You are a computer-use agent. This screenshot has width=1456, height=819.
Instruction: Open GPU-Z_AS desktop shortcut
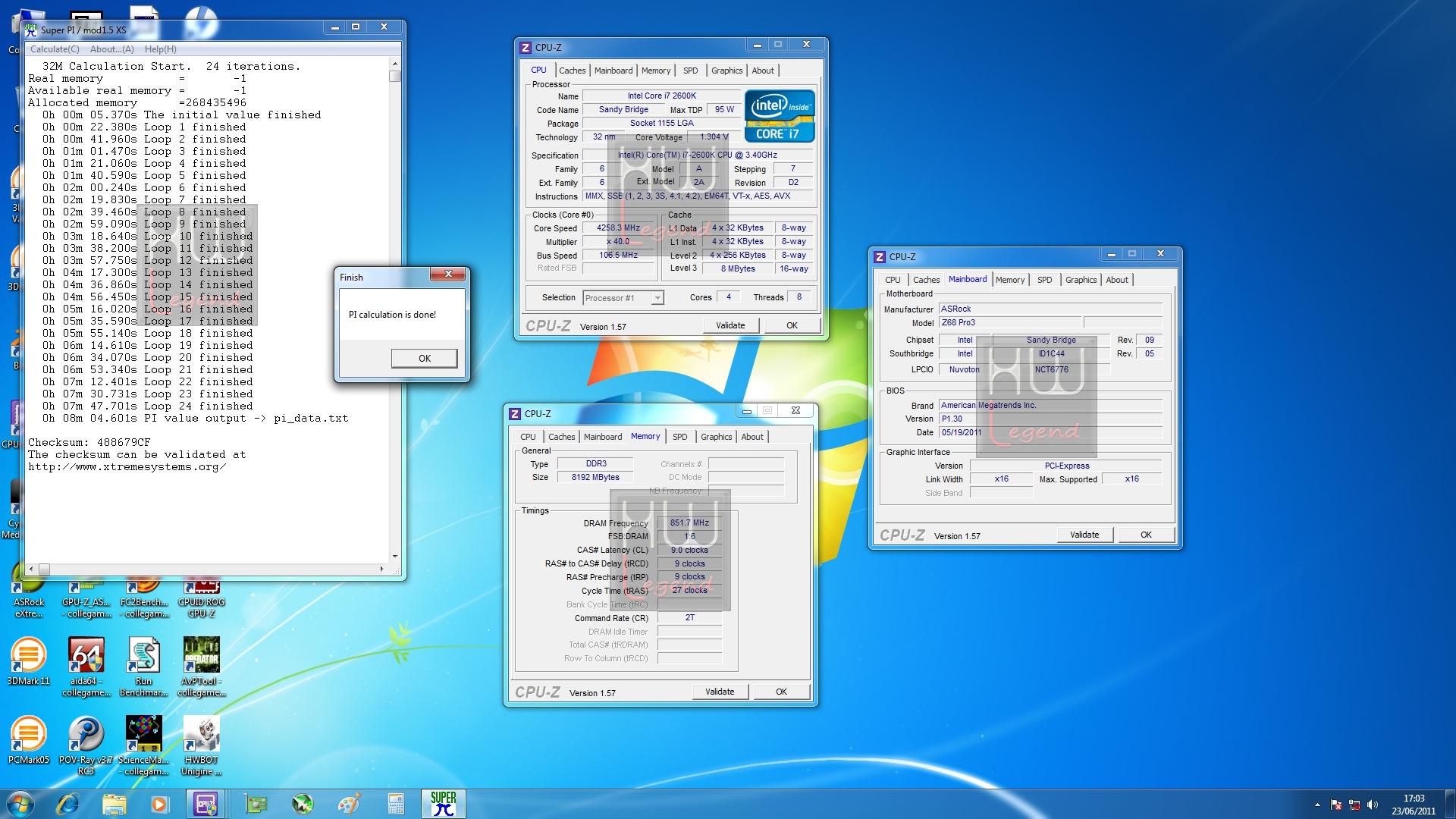[x=86, y=599]
